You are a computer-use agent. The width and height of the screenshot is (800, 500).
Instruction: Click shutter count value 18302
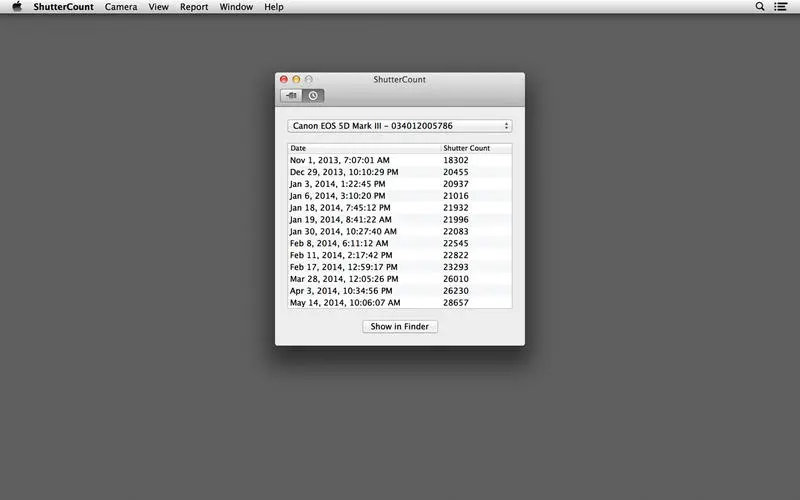click(456, 160)
